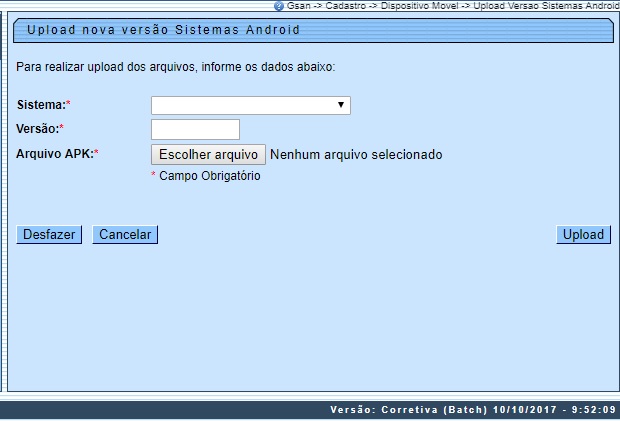This screenshot has width=620, height=421.
Task: Click the 'Nenhum arquivo selecionado' text
Action: pyautogui.click(x=356, y=155)
